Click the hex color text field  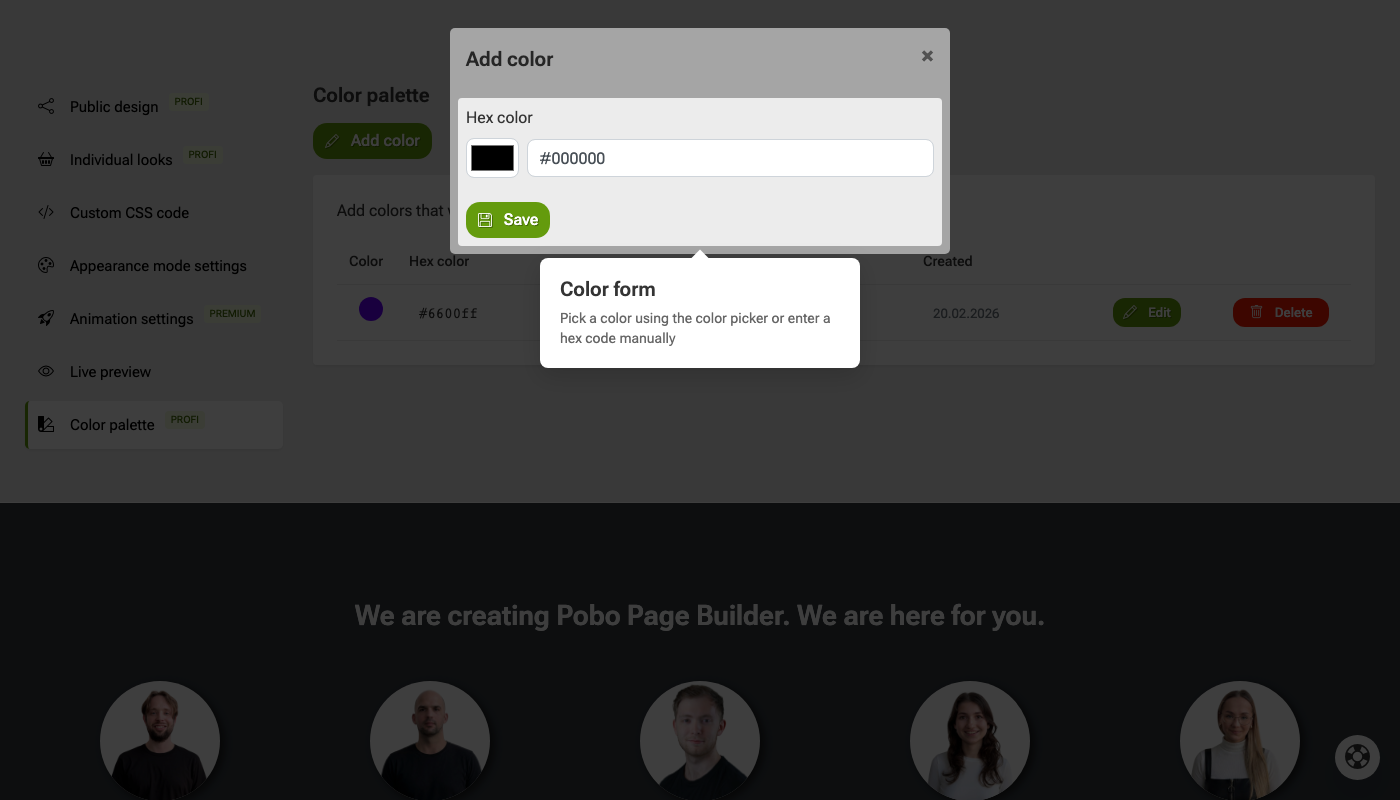(x=730, y=158)
